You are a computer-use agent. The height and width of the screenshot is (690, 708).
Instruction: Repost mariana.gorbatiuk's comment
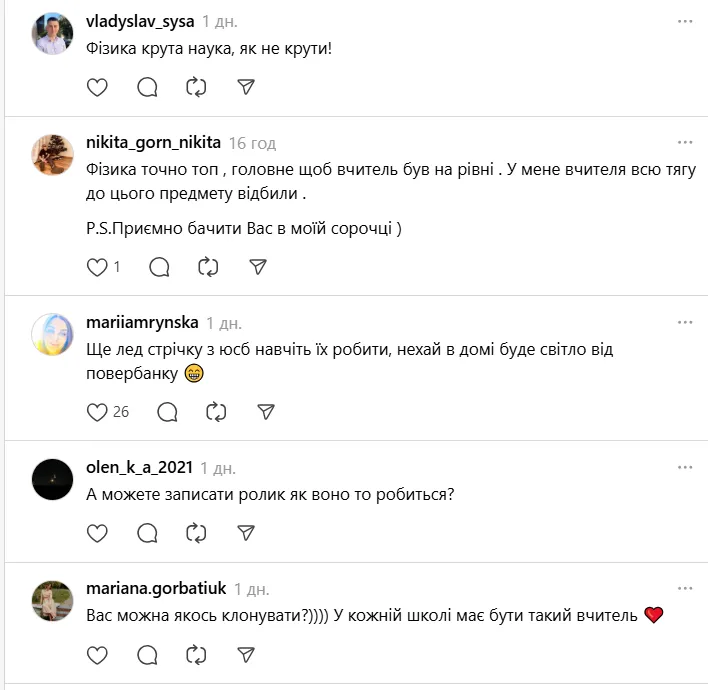click(x=196, y=655)
